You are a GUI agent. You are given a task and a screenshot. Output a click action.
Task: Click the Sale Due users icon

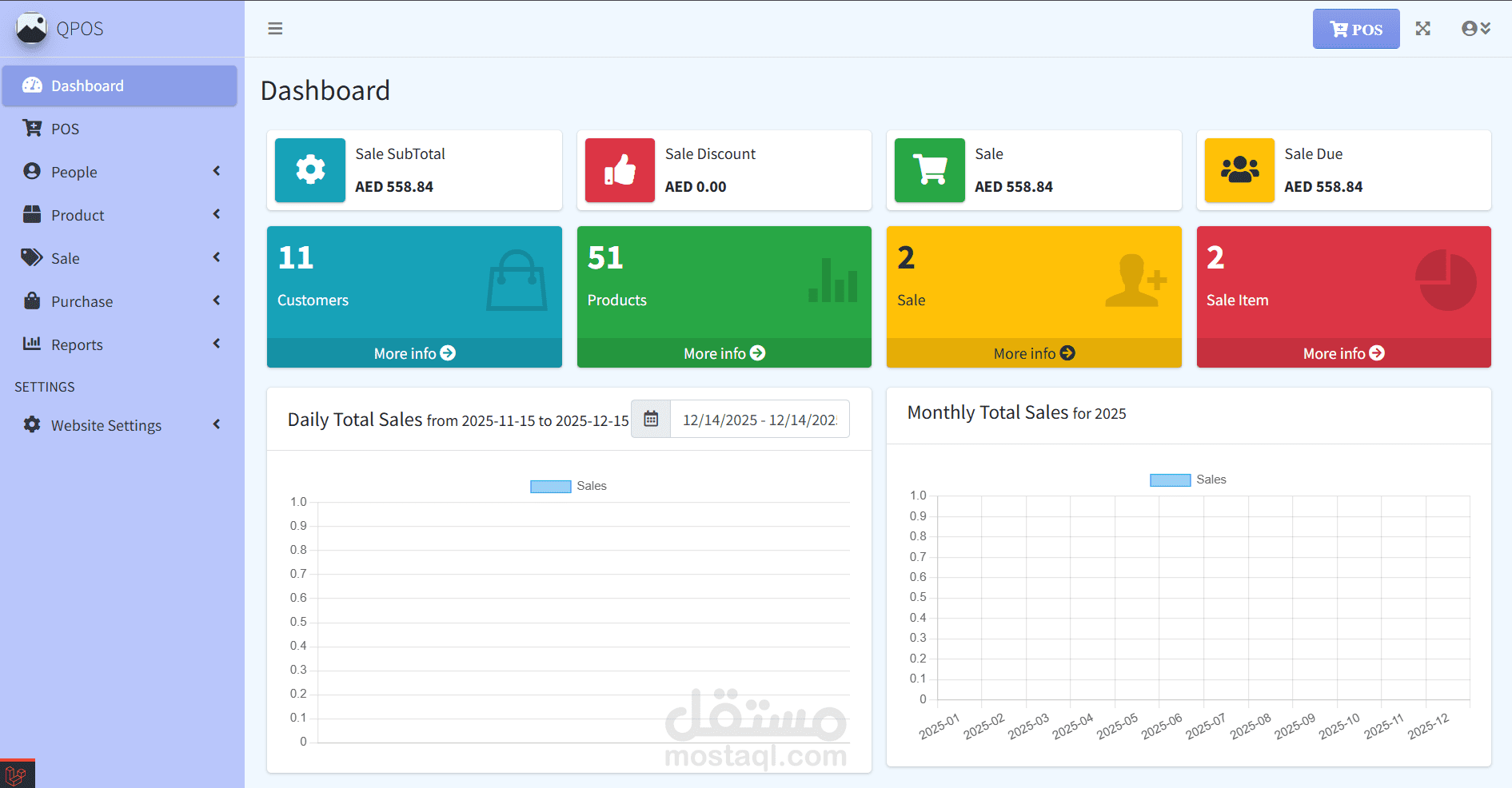(x=1239, y=170)
